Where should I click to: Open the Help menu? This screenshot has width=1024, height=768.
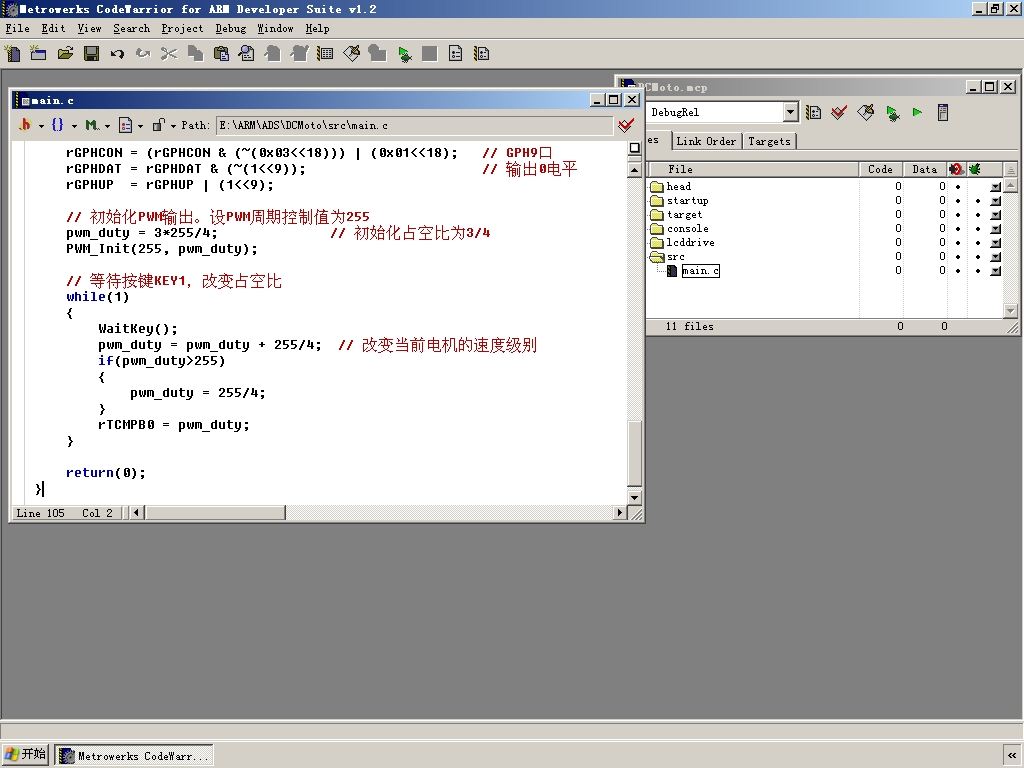point(317,28)
